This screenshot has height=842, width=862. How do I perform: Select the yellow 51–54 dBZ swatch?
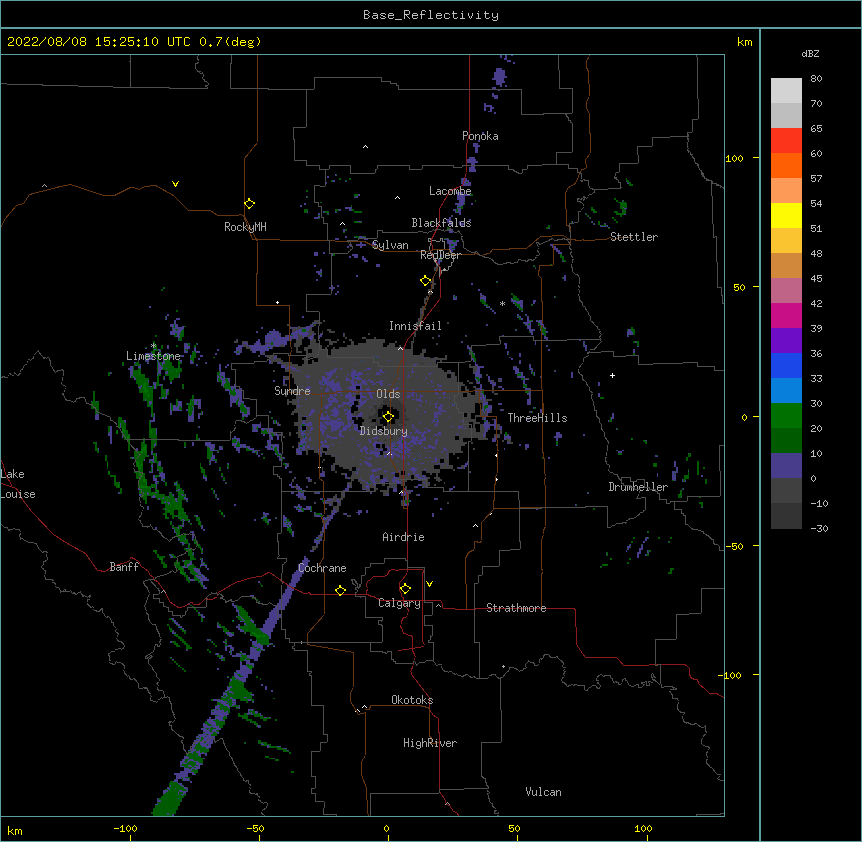786,215
